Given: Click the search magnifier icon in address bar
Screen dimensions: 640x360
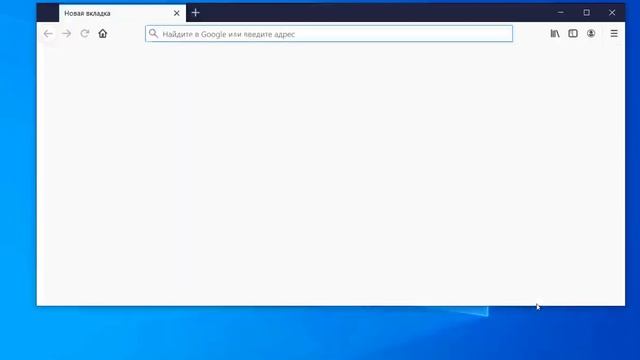Looking at the screenshot, I should (x=153, y=33).
